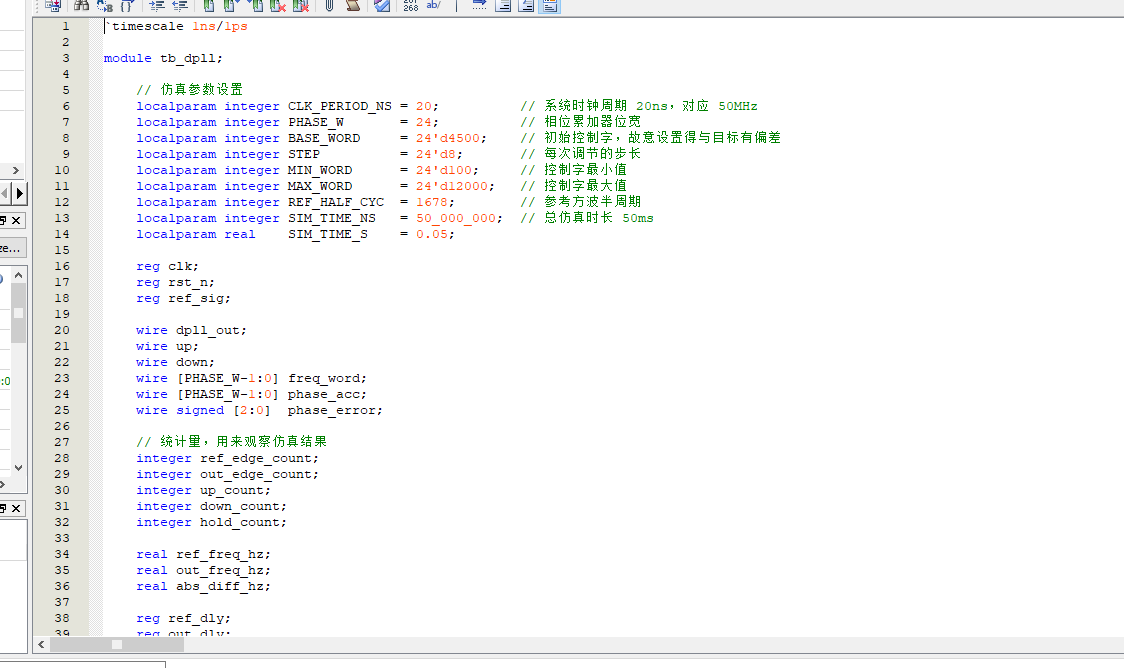
Task: Click the SIM_TIME_NS value 50_000_000
Action: [x=456, y=218]
